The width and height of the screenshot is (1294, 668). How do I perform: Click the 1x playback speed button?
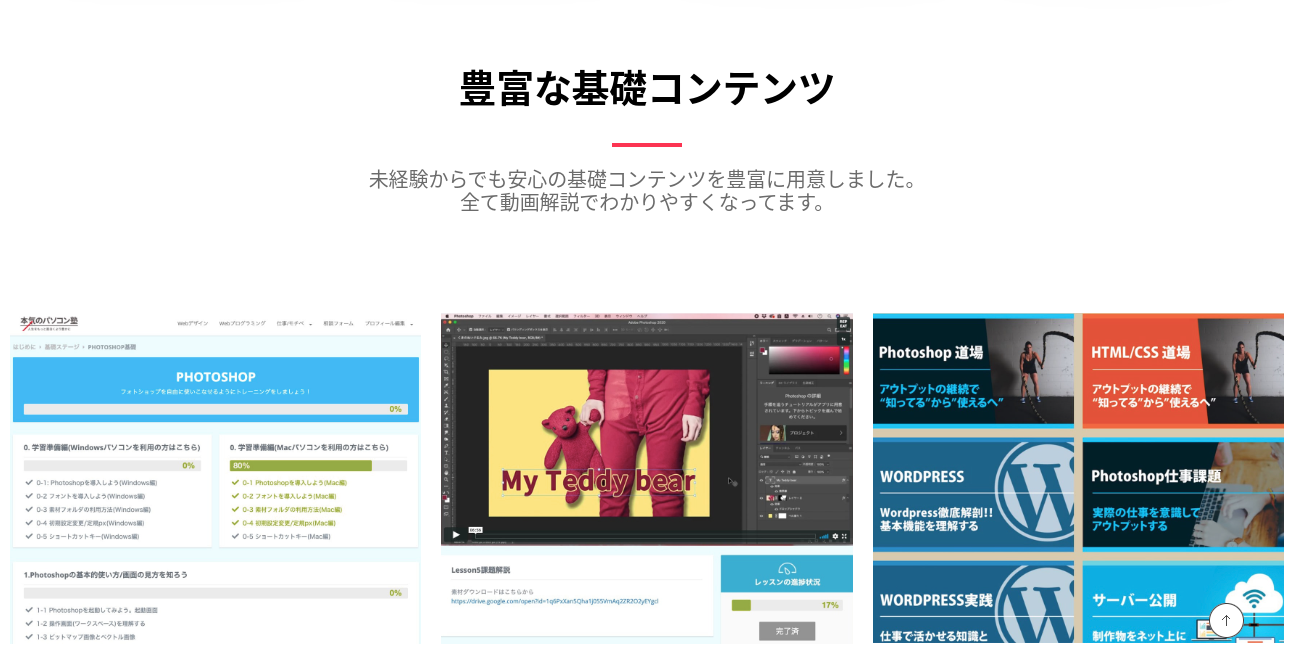click(x=843, y=338)
